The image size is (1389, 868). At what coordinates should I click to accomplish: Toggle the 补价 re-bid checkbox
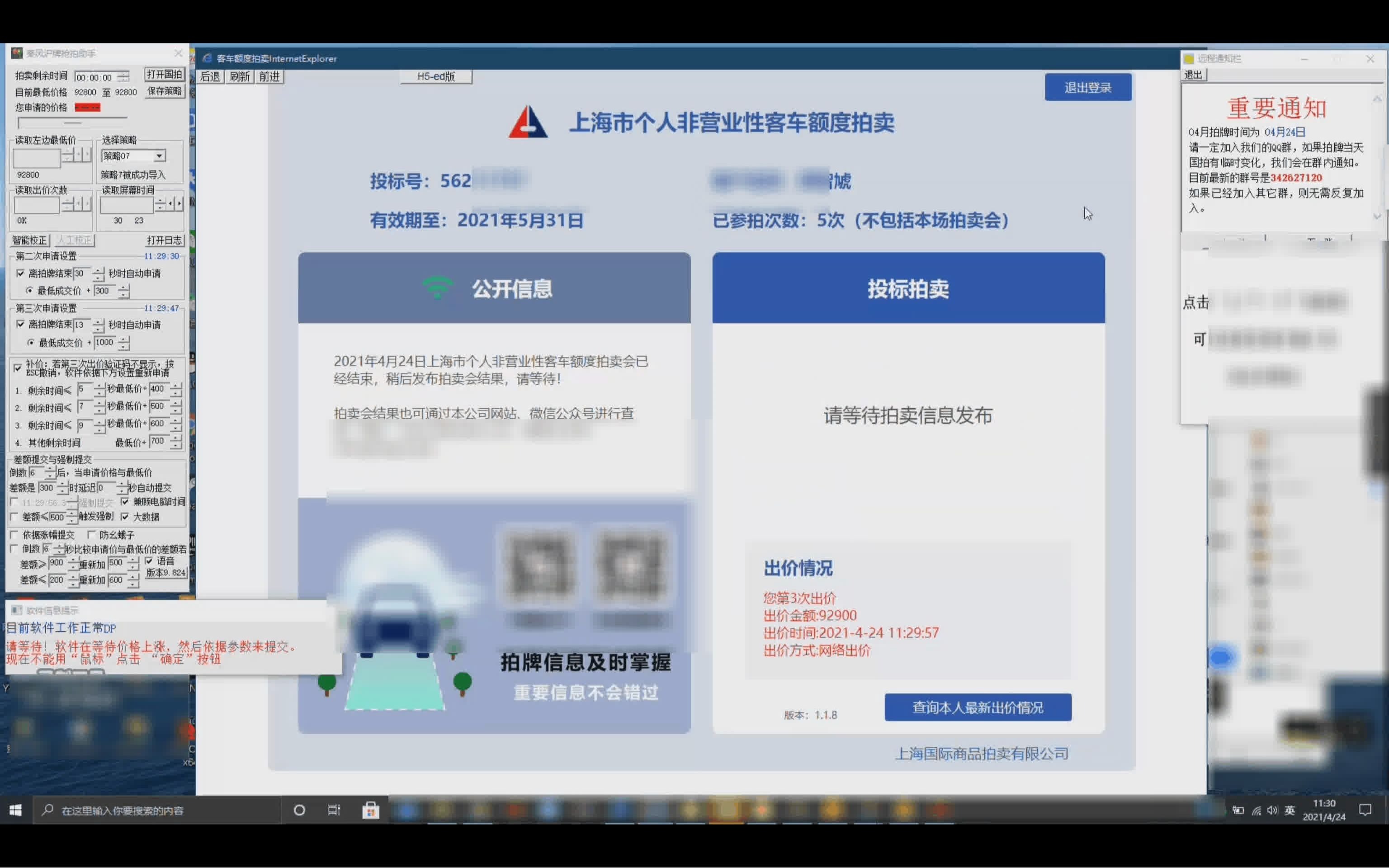coord(17,368)
